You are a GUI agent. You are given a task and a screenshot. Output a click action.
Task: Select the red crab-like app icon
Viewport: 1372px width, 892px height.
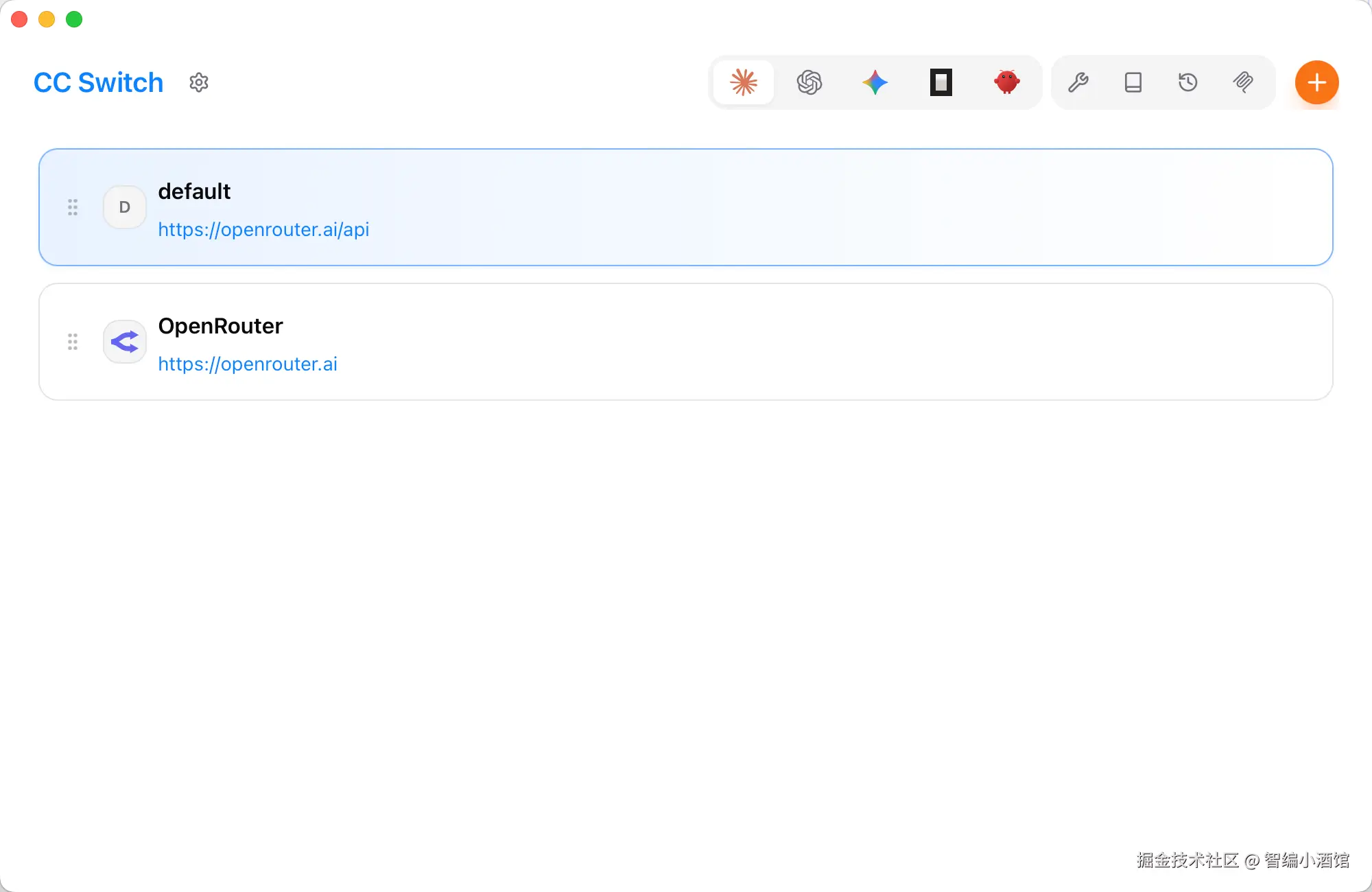(x=1006, y=82)
